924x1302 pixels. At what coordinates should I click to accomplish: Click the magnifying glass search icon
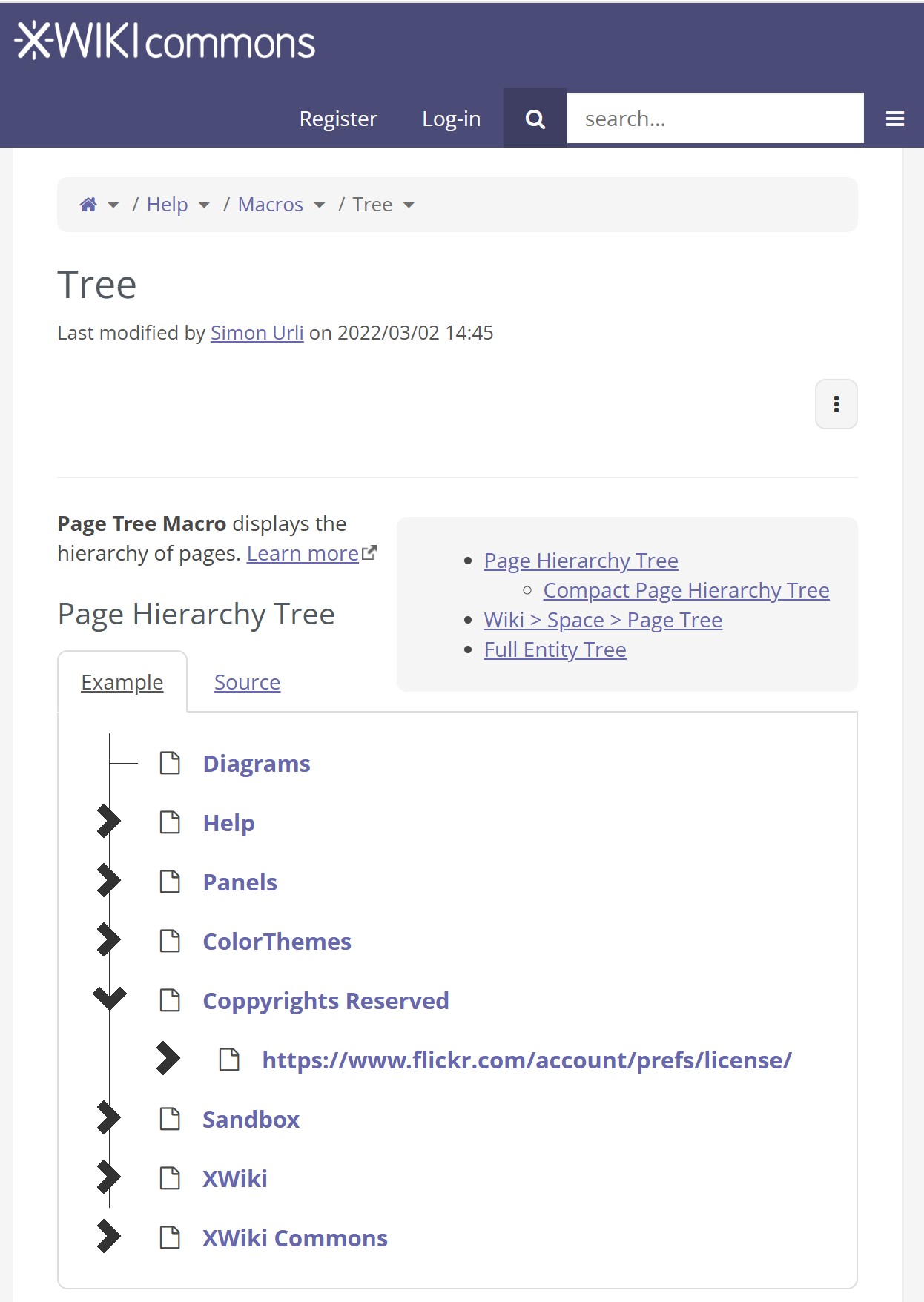535,119
